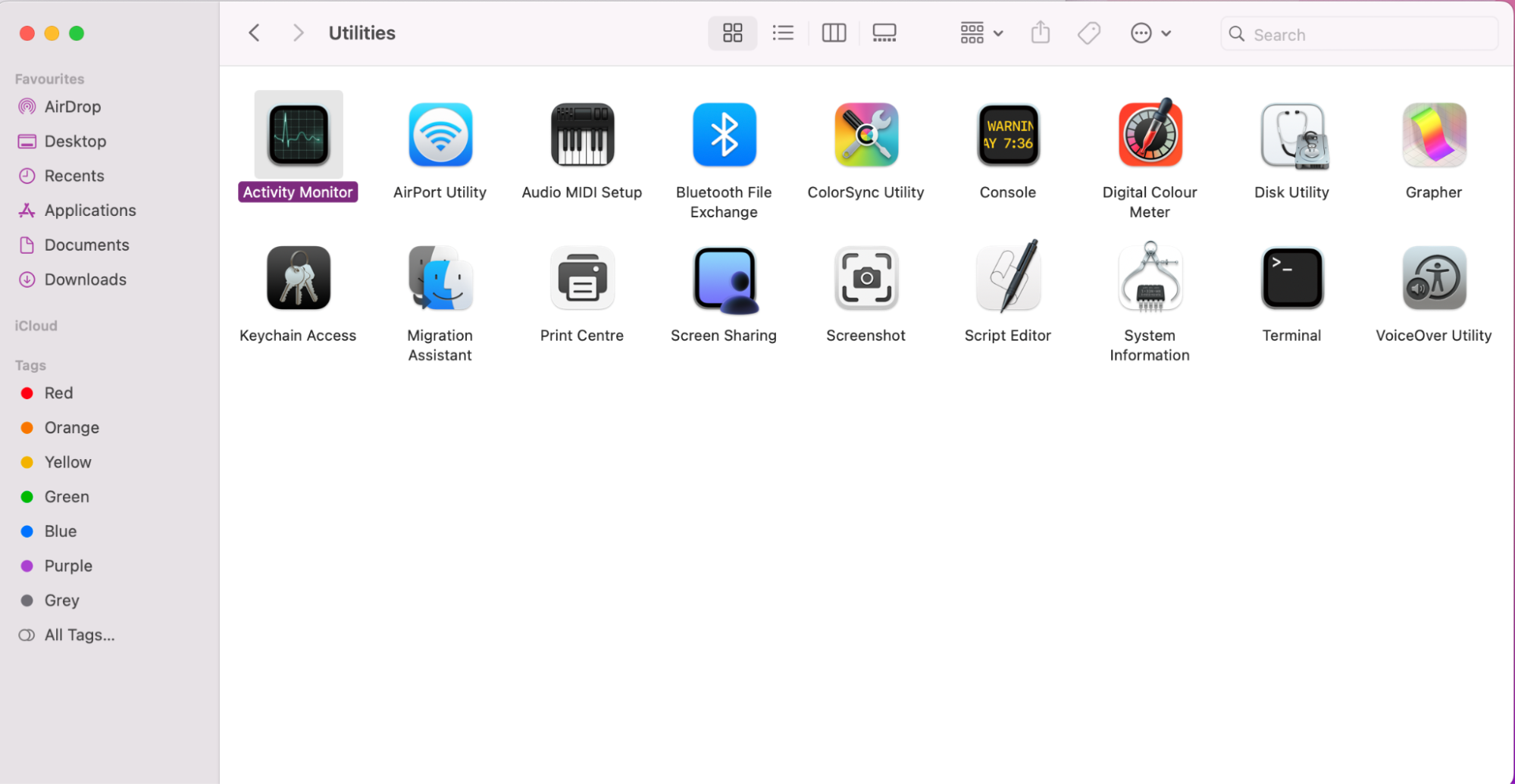The image size is (1515, 784).
Task: Switch to list view
Action: click(783, 33)
